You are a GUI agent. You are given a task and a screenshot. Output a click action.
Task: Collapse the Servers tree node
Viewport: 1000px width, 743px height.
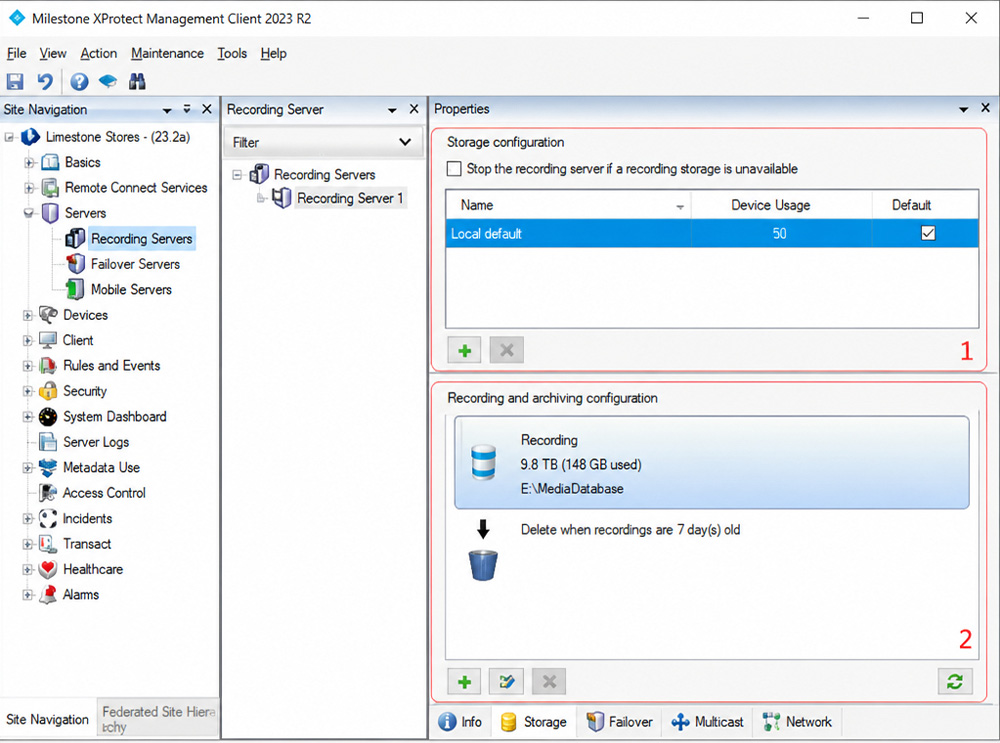(29, 213)
